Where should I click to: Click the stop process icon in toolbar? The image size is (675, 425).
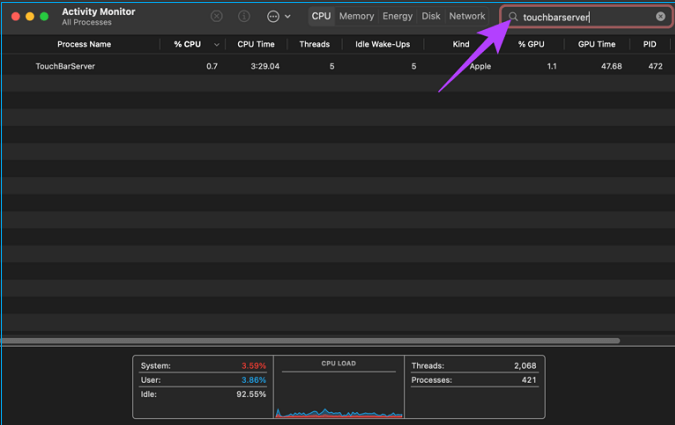[216, 16]
